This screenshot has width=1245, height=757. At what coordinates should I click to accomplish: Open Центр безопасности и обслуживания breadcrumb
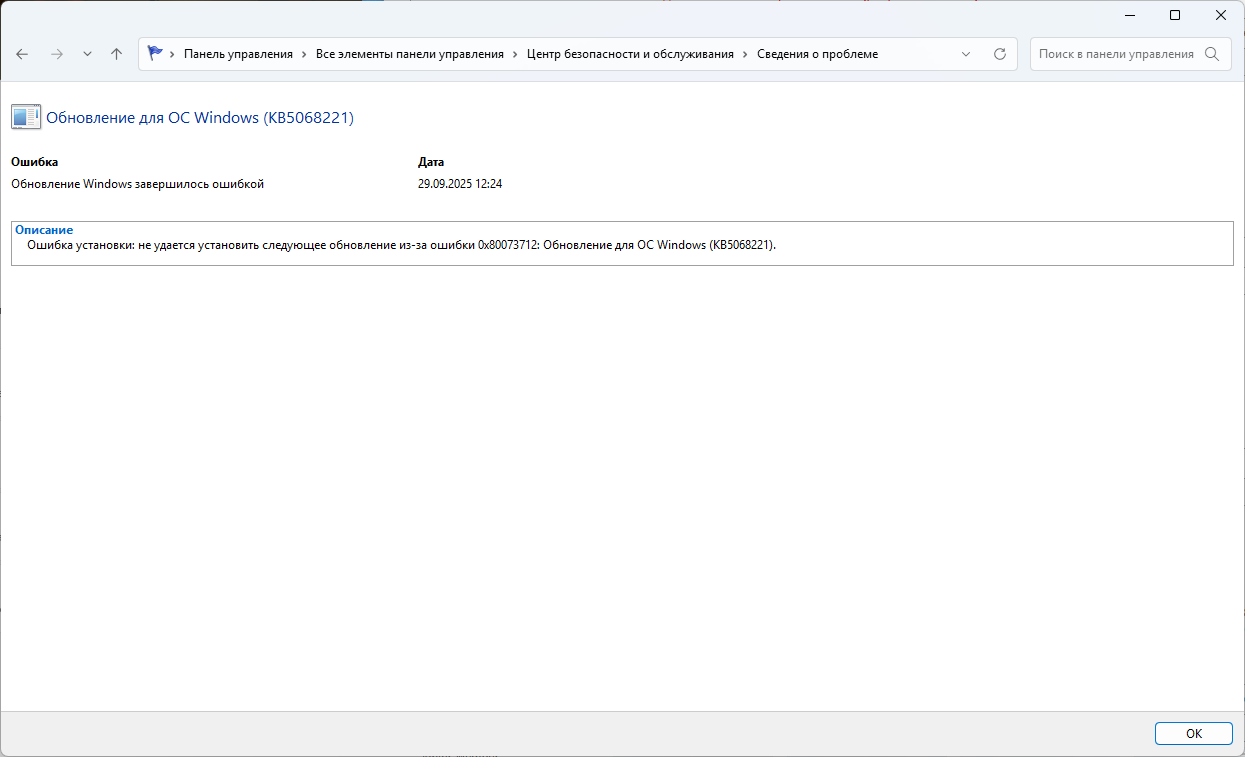(630, 54)
